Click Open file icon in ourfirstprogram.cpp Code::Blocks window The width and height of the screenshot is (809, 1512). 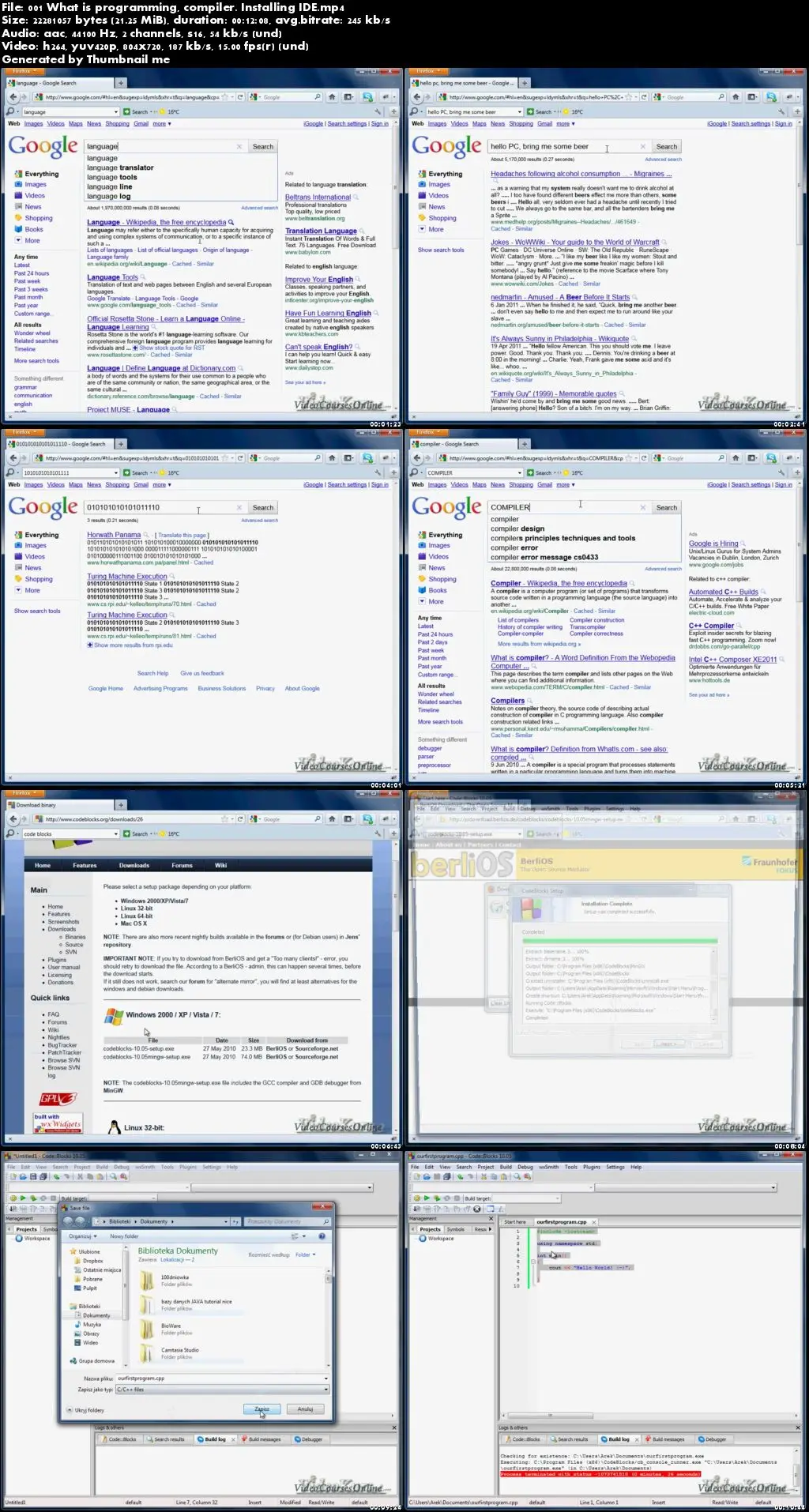tap(427, 1176)
